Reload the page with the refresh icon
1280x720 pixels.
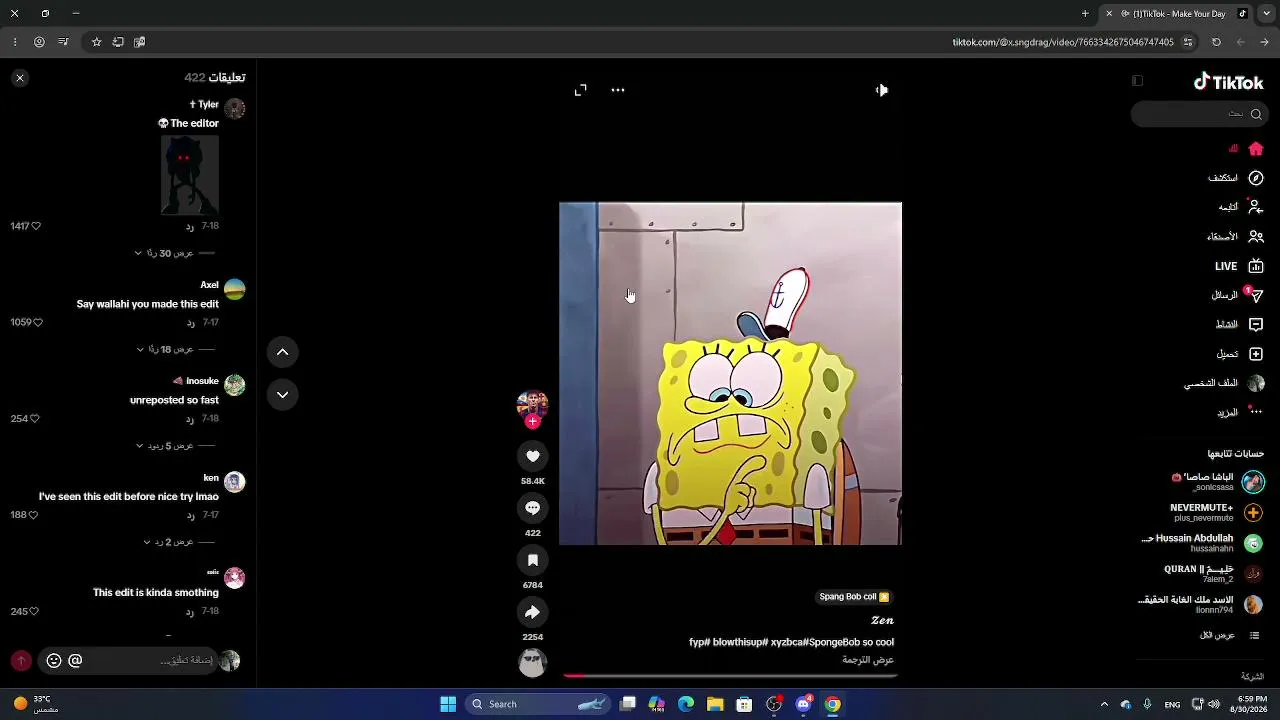pos(1216,42)
